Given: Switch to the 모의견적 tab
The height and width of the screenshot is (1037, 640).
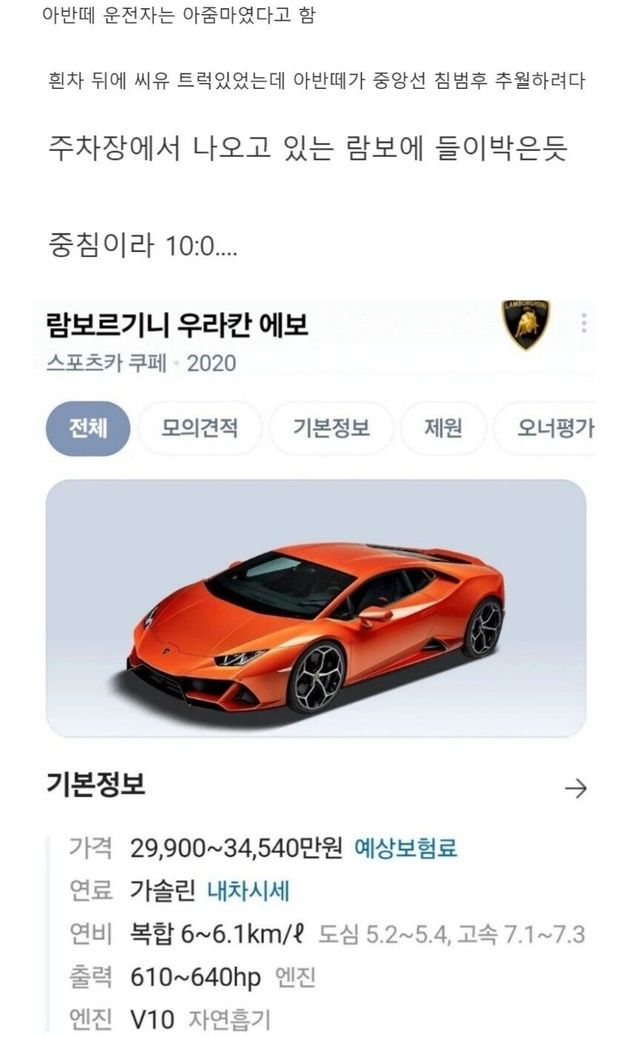Looking at the screenshot, I should pos(200,429).
